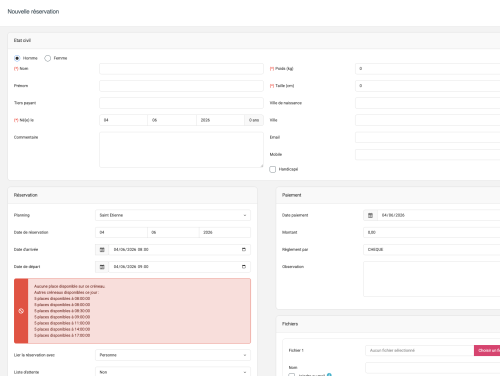The height and width of the screenshot is (376, 500).
Task: Open the Règlement par CHEQUE selector
Action: (x=432, y=250)
